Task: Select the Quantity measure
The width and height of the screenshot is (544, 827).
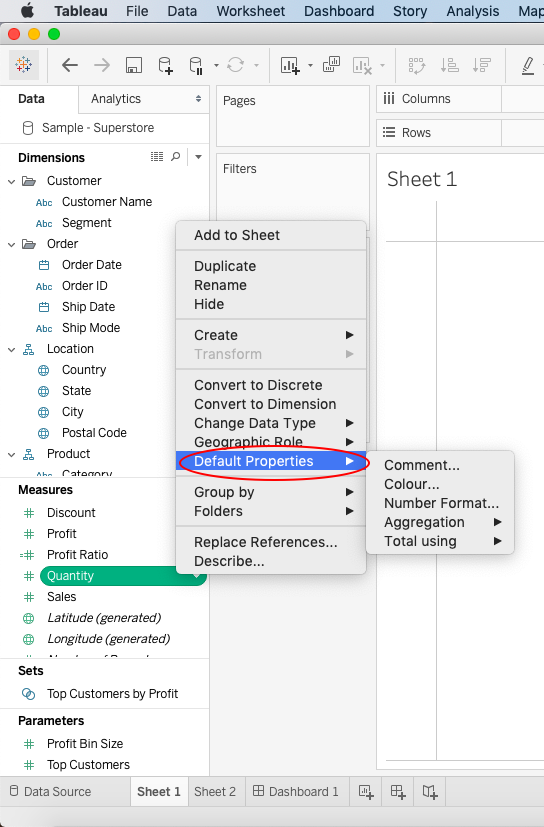Action: tap(122, 576)
